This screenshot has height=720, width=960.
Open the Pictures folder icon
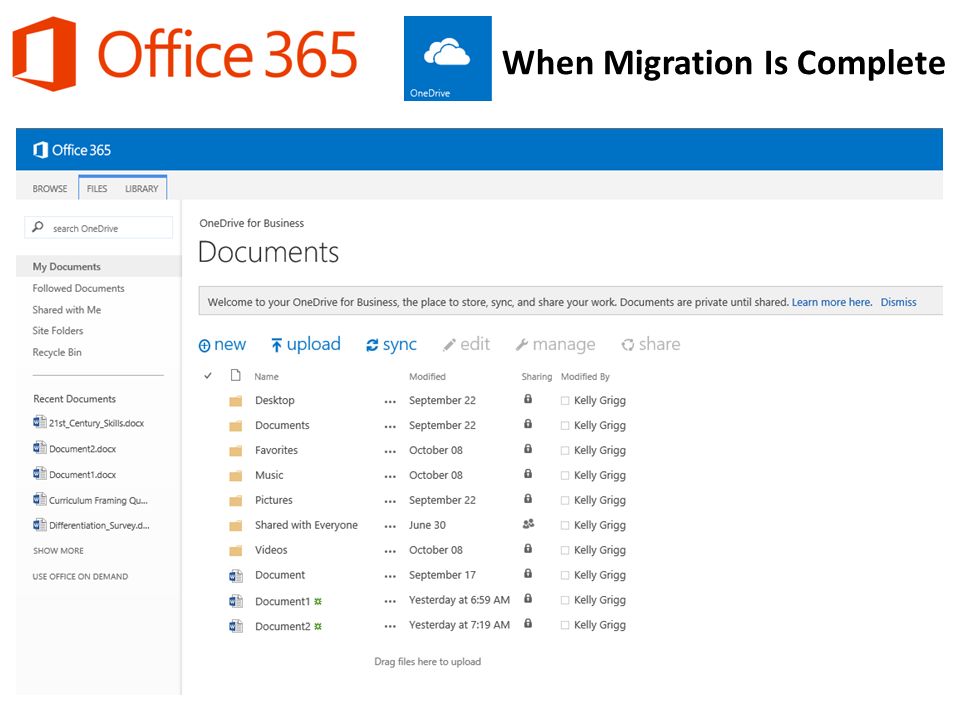coord(236,501)
